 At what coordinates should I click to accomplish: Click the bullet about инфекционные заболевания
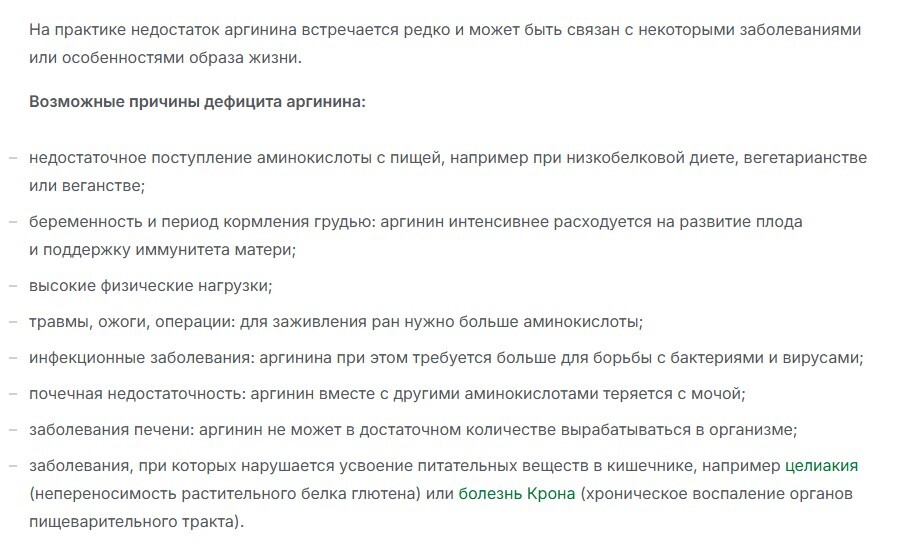pyautogui.click(x=446, y=358)
